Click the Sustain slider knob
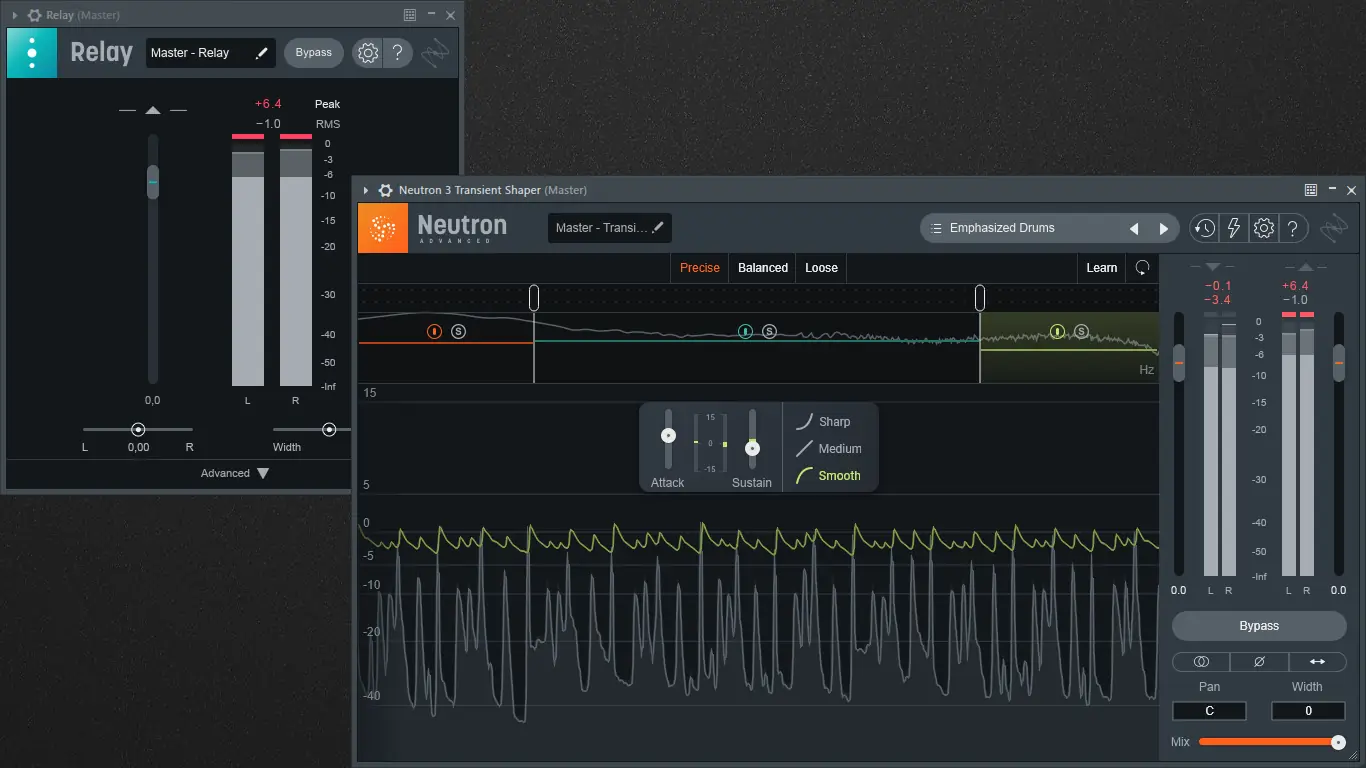This screenshot has width=1366, height=768. 753,448
